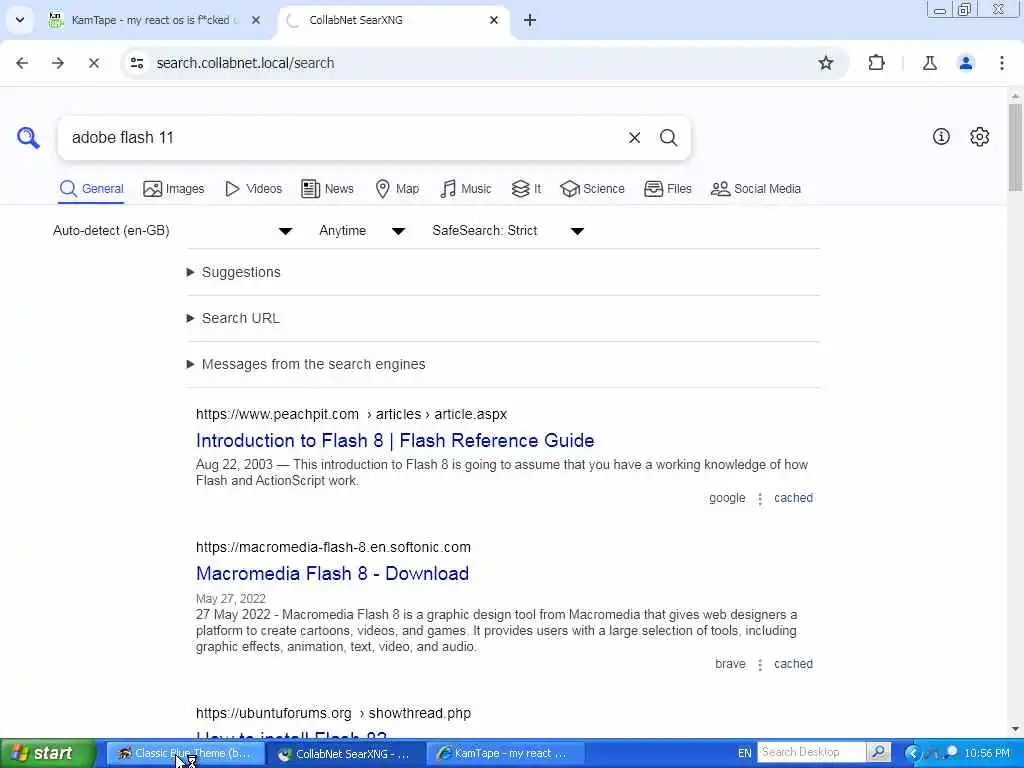Select the General search category
This screenshot has height=768, width=1024.
[x=91, y=189]
